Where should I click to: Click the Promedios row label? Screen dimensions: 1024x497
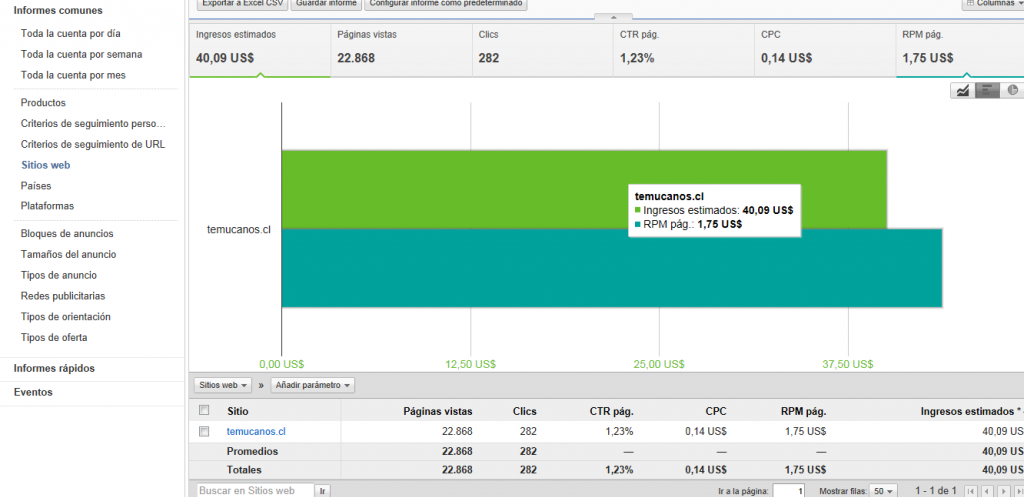(252, 451)
